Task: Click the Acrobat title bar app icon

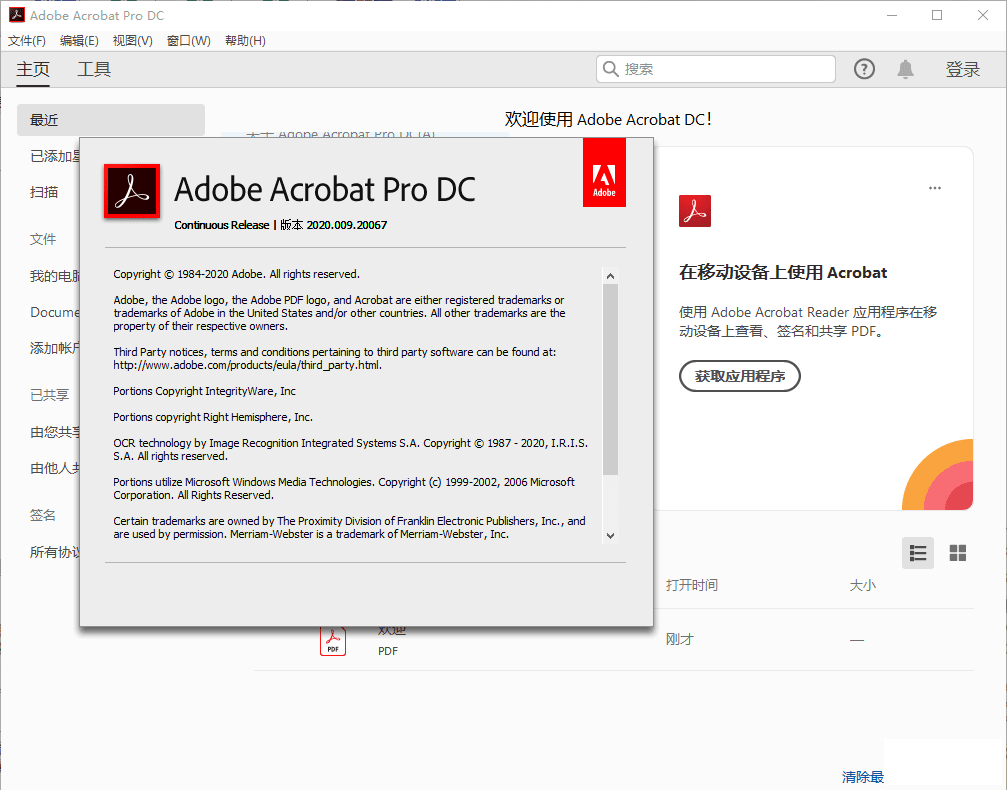Action: tap(17, 15)
